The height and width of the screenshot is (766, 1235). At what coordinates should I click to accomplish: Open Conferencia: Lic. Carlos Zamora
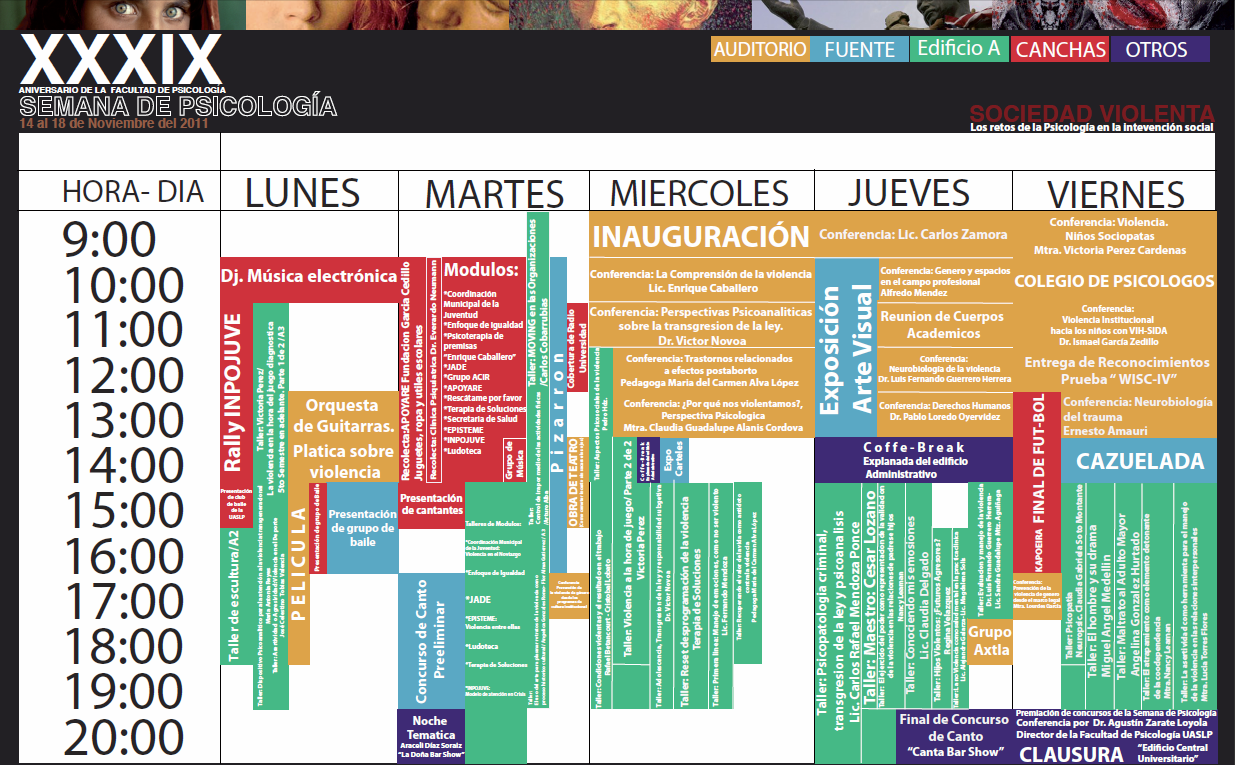coord(914,235)
